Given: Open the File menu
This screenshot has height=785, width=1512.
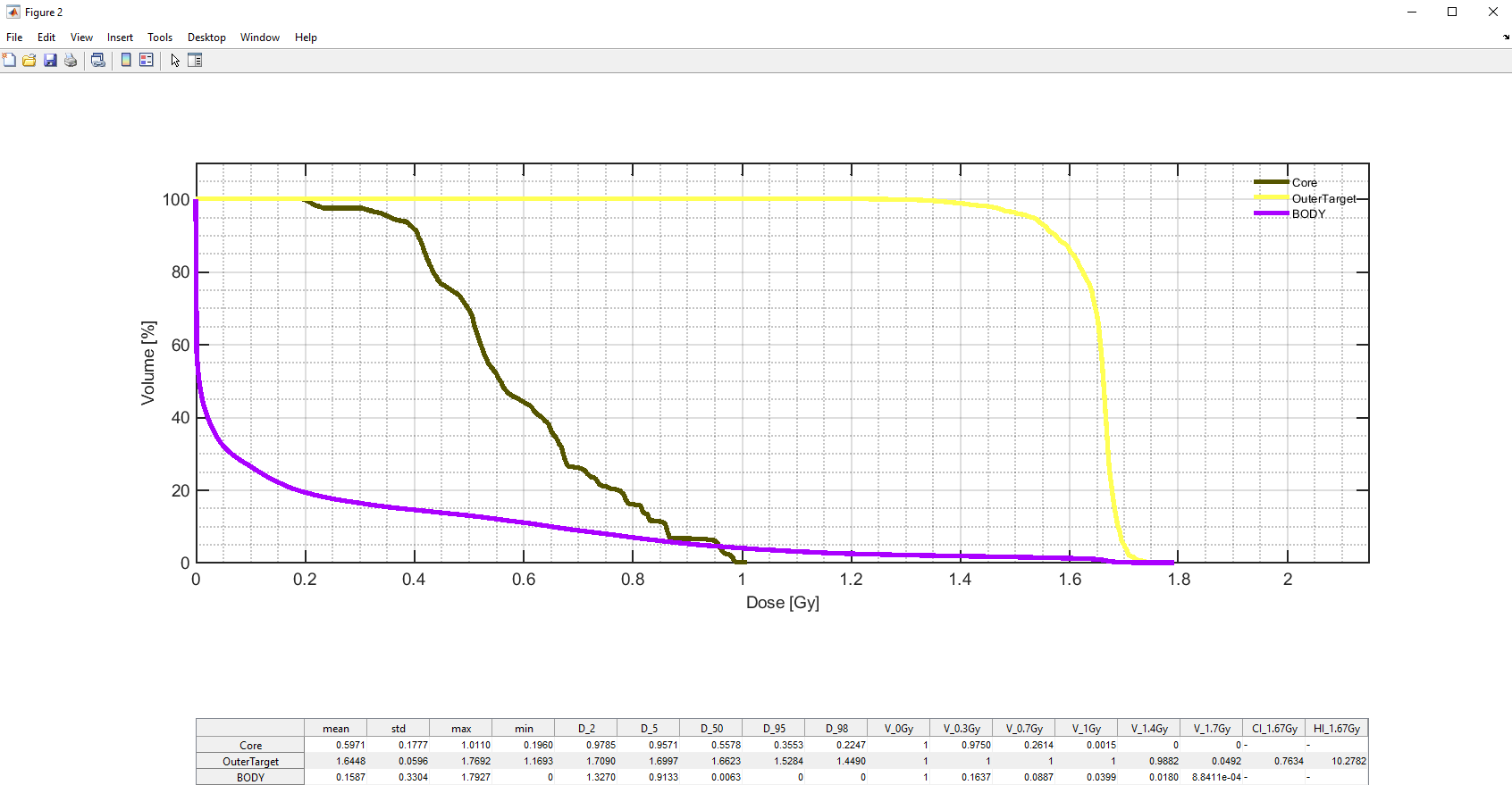Looking at the screenshot, I should [x=14, y=38].
